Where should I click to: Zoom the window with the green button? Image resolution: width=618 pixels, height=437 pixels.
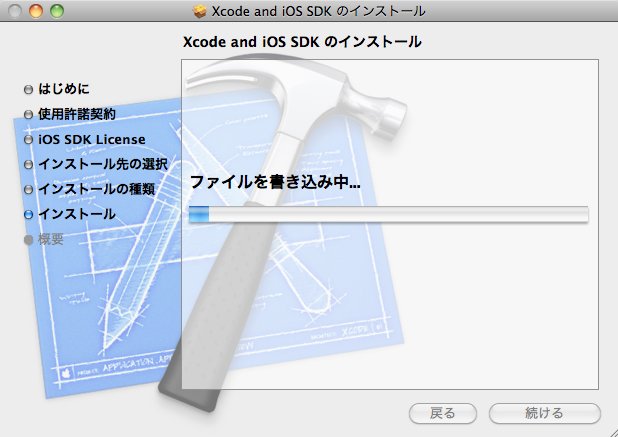tap(57, 11)
